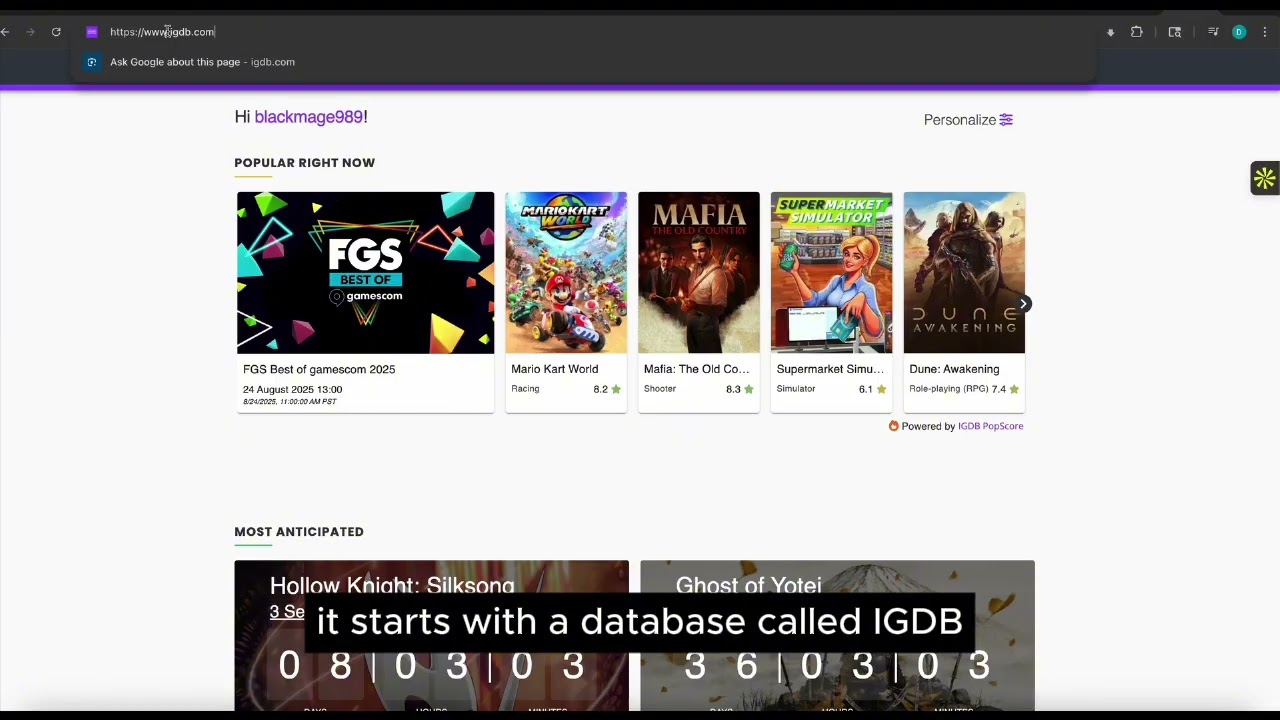Image resolution: width=1280 pixels, height=720 pixels.
Task: Open the Mario Kart World cover
Action: pos(566,273)
